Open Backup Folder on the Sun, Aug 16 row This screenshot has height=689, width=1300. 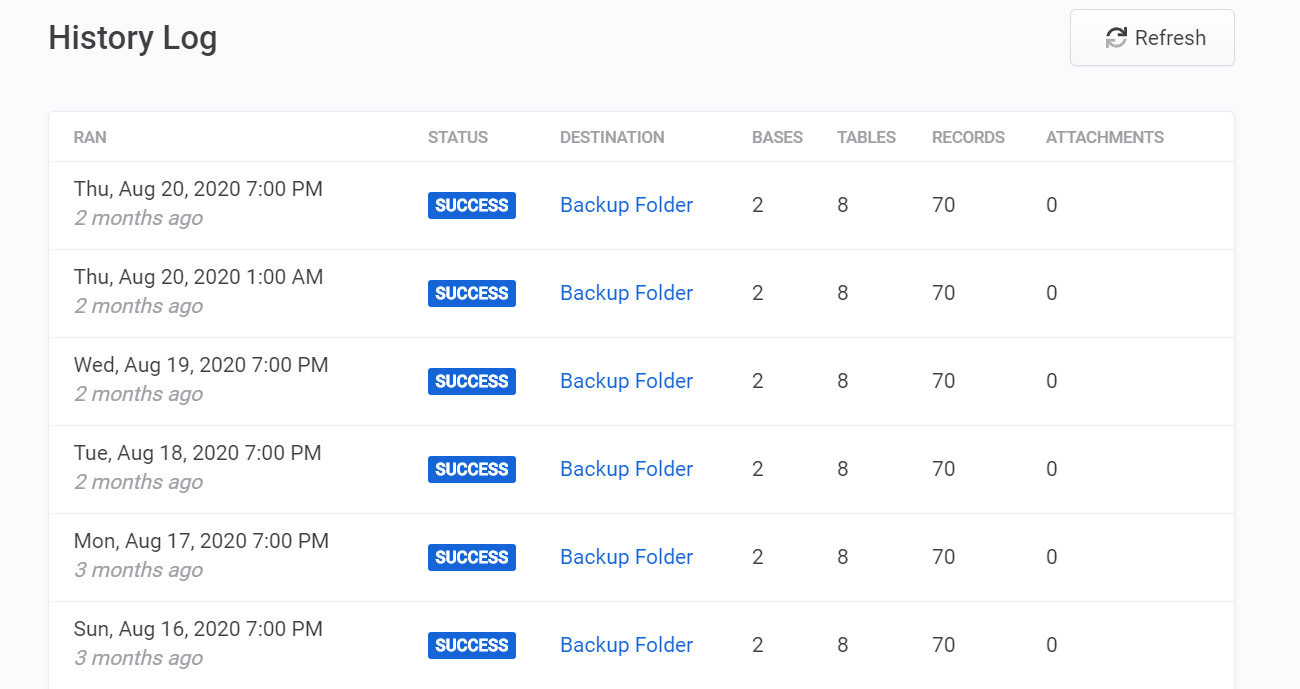(626, 645)
